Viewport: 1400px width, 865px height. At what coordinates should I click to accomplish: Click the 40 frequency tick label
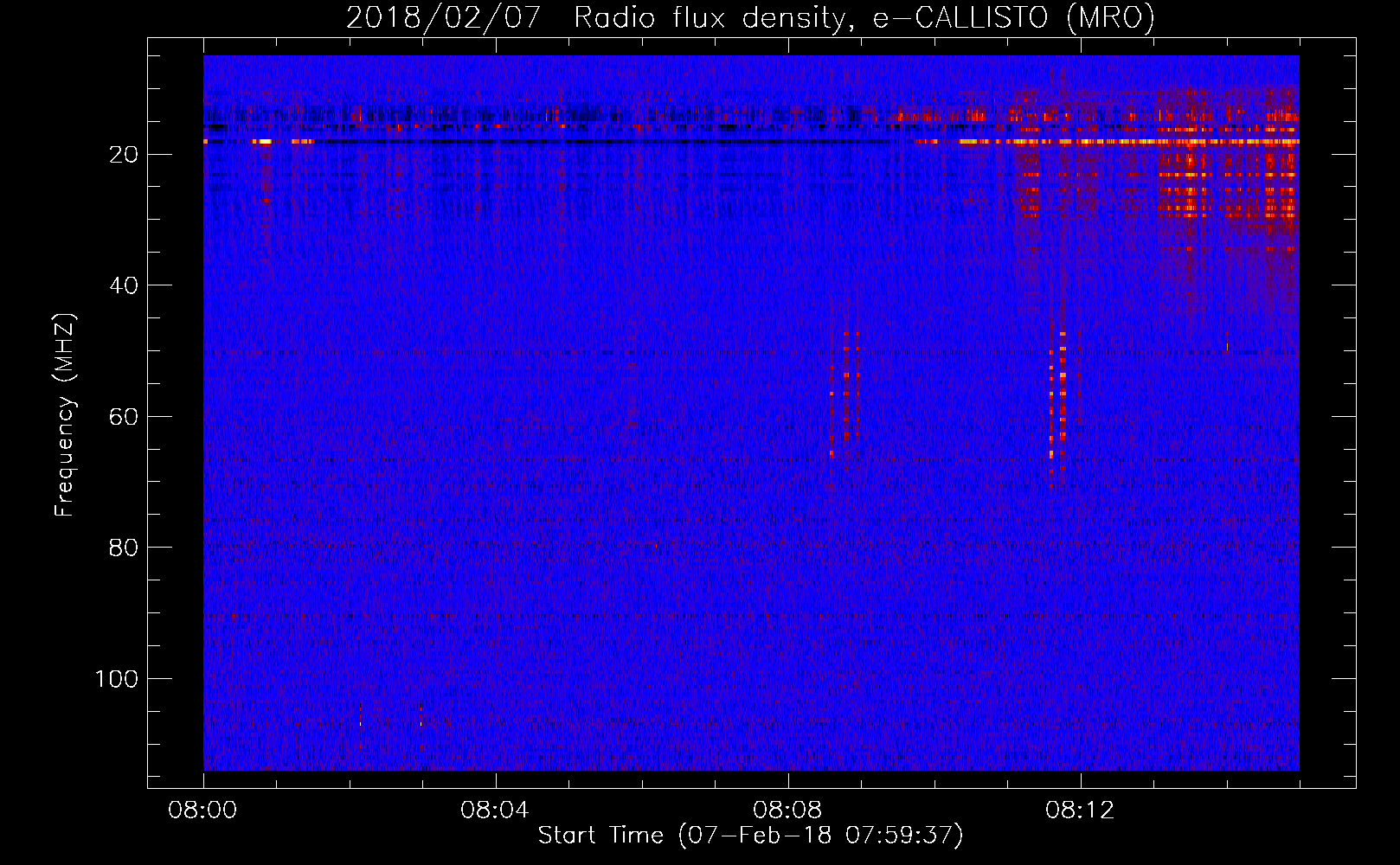click(124, 285)
